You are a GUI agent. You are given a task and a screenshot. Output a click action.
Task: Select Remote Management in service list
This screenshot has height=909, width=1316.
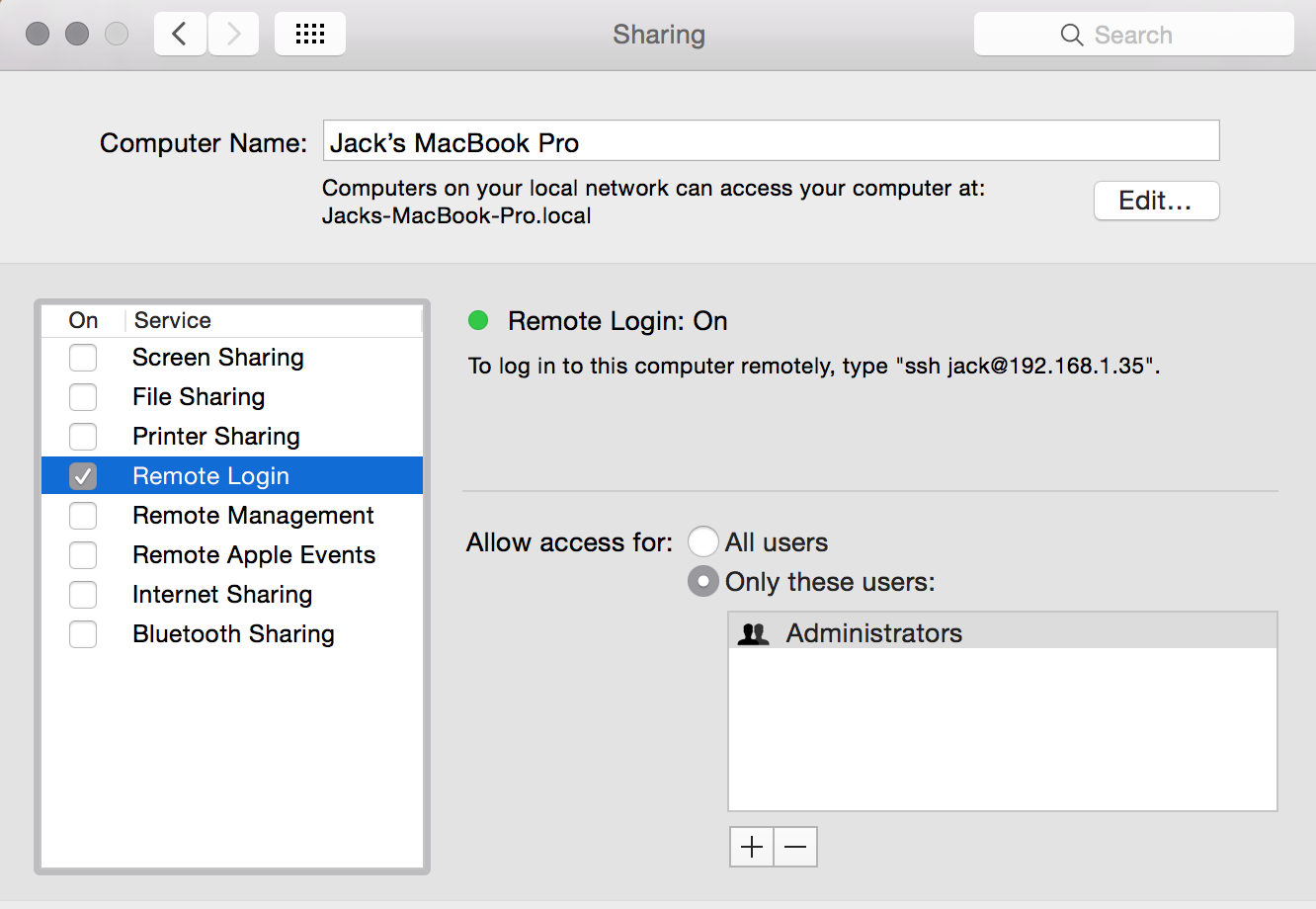tap(253, 516)
